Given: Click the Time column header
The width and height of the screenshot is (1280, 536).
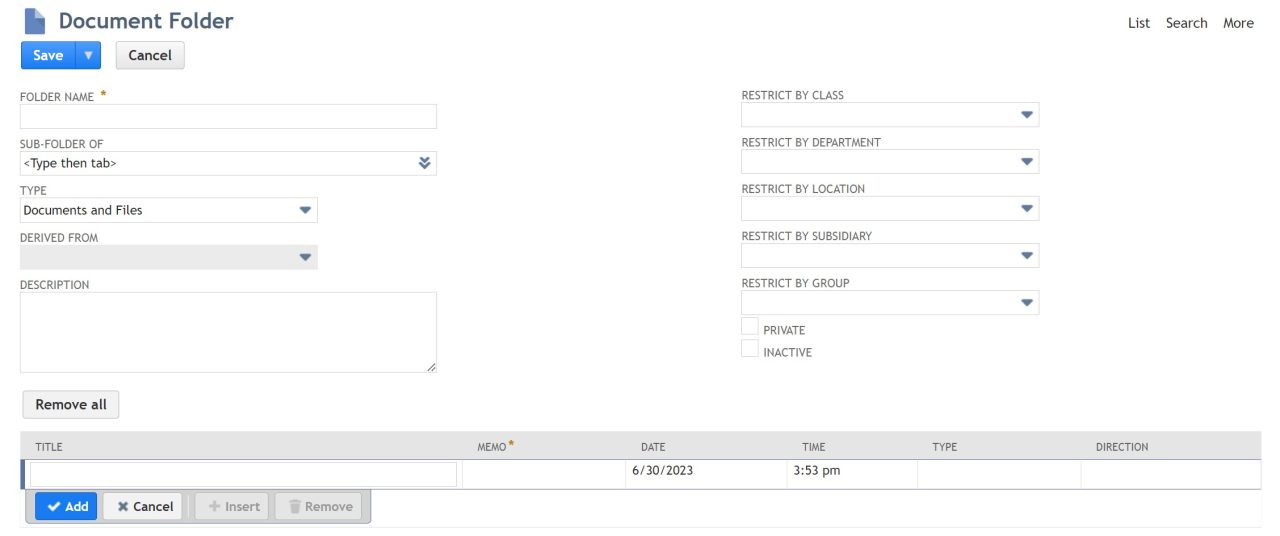Looking at the screenshot, I should click(x=814, y=447).
